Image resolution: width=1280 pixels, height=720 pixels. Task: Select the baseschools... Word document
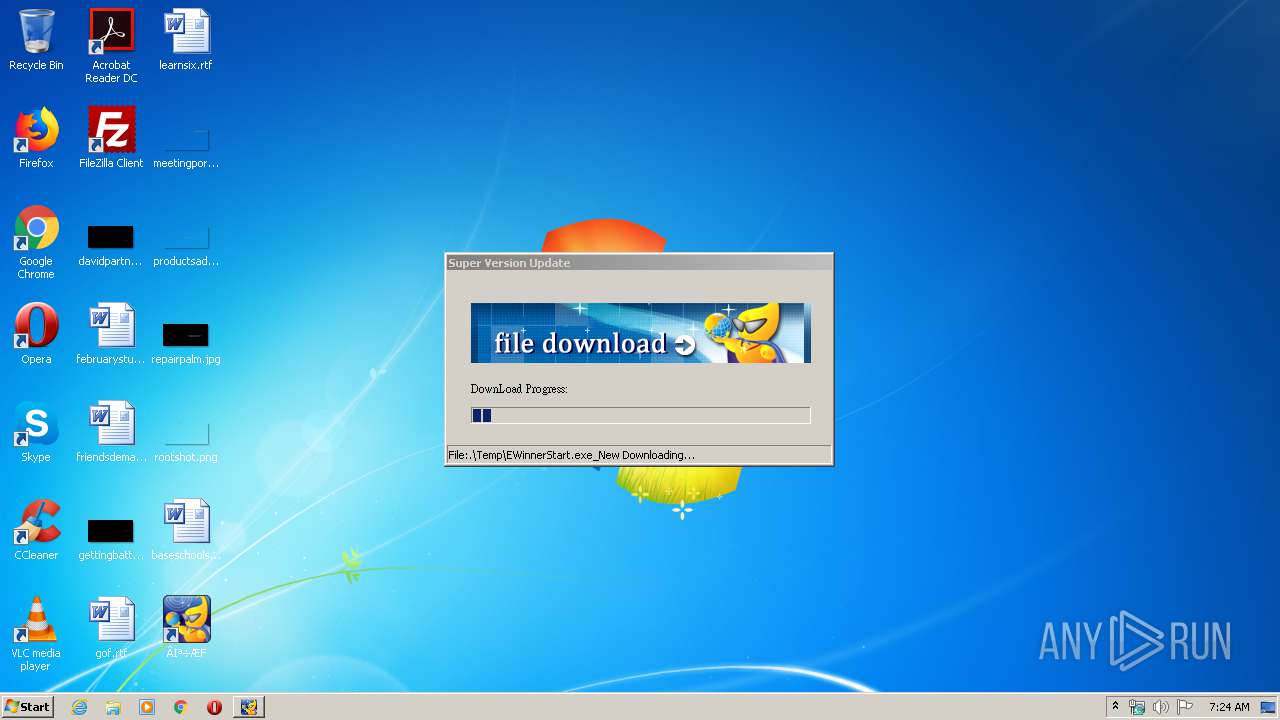[186, 530]
